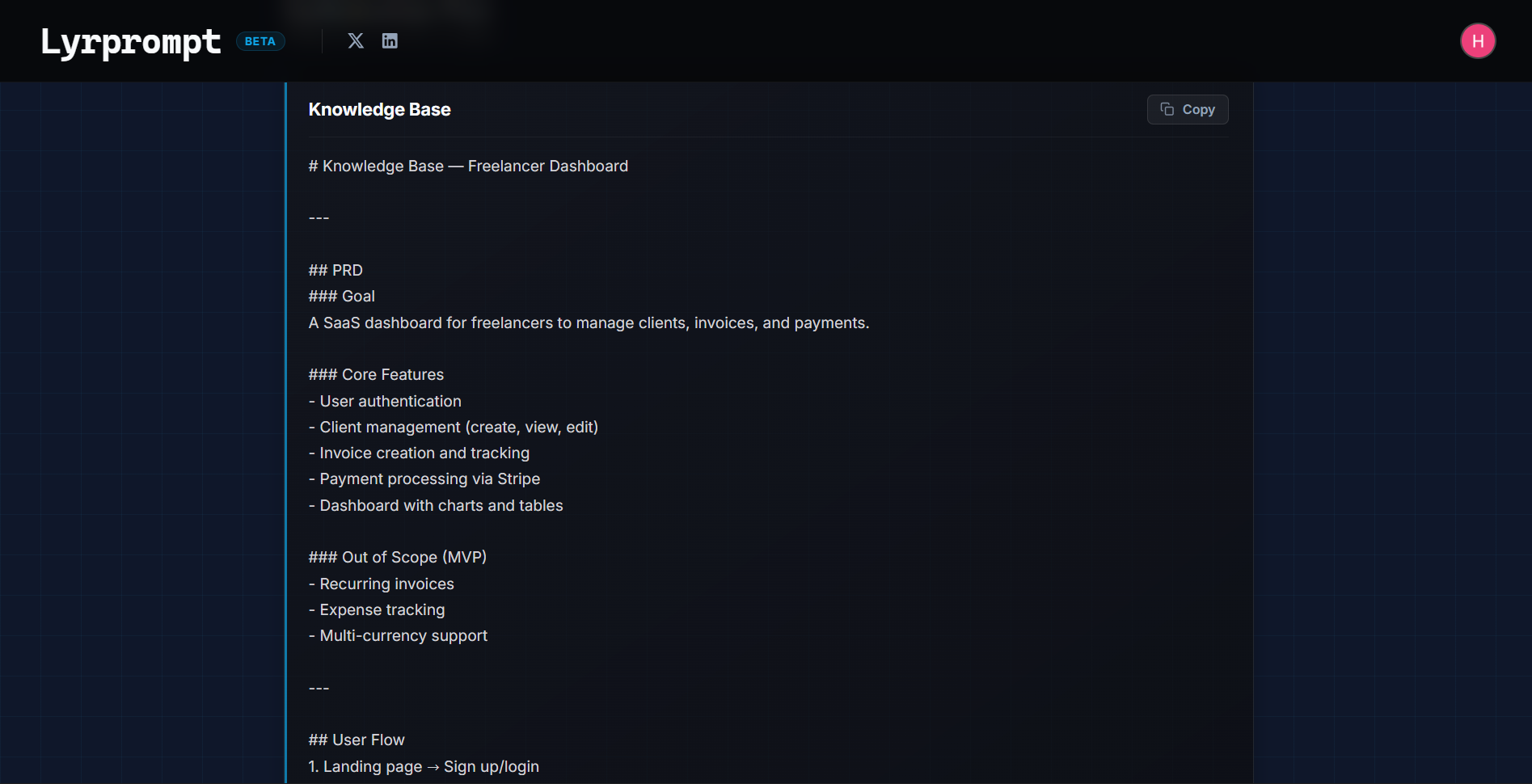Select the Multi-currency support list entry
This screenshot has height=784, width=1532.
(x=399, y=635)
